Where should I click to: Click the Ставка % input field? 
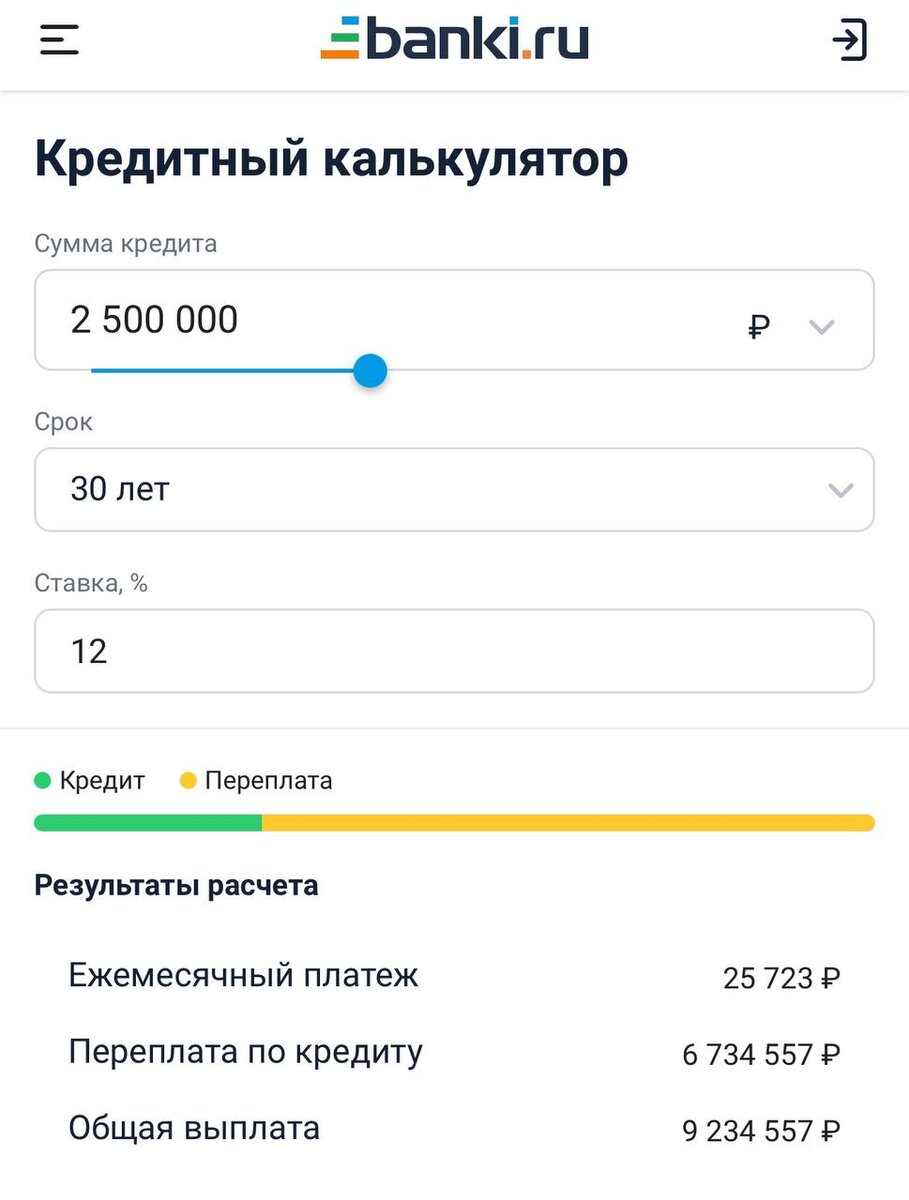[x=453, y=651]
